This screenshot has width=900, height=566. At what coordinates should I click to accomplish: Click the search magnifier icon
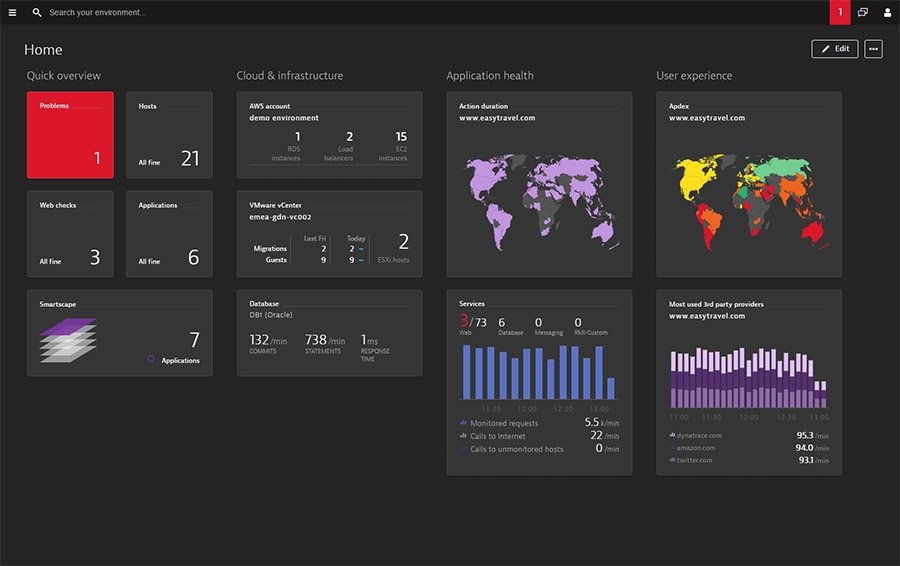[x=37, y=12]
